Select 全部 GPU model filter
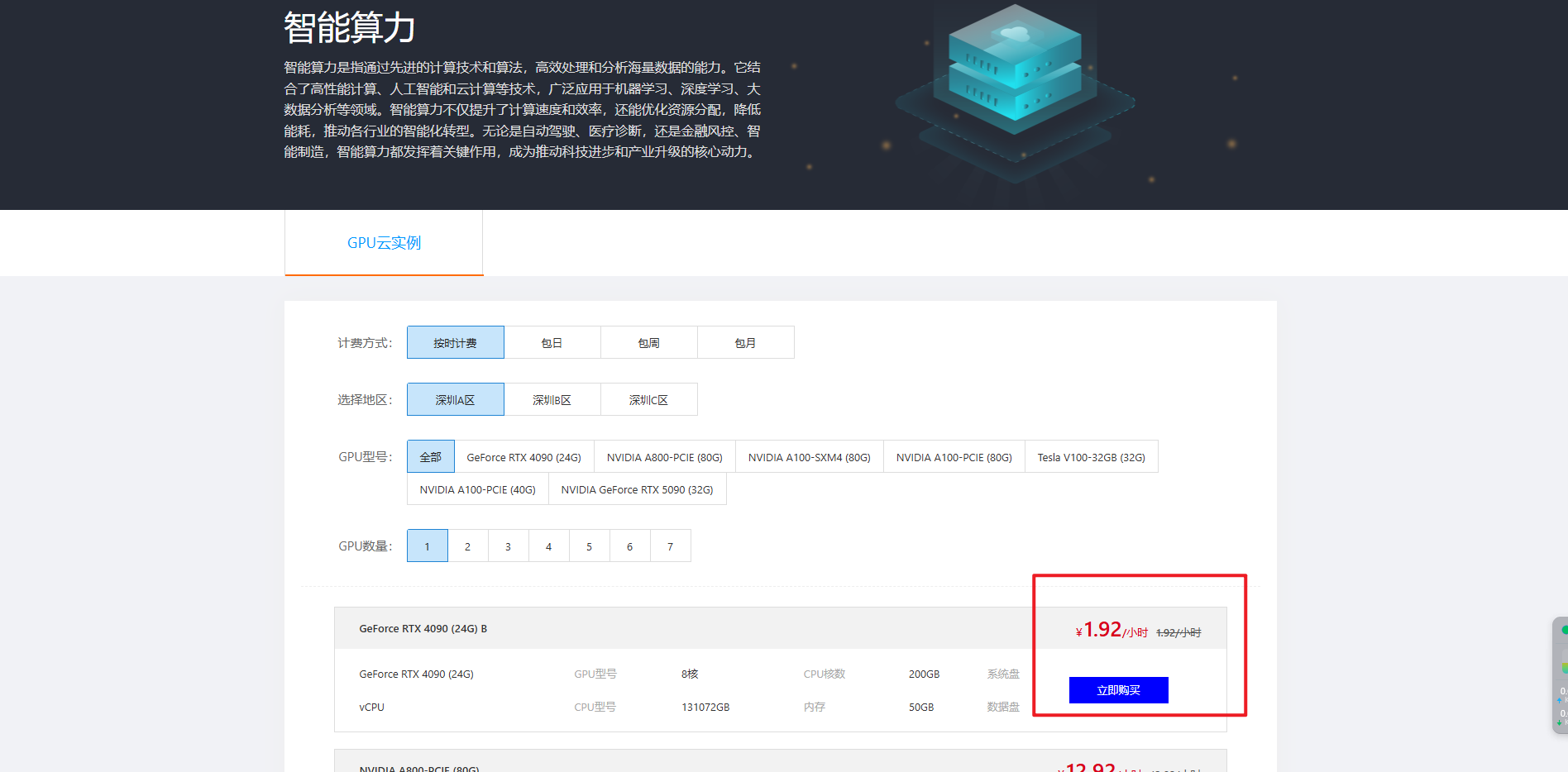Viewport: 1568px width, 772px height. [x=430, y=457]
